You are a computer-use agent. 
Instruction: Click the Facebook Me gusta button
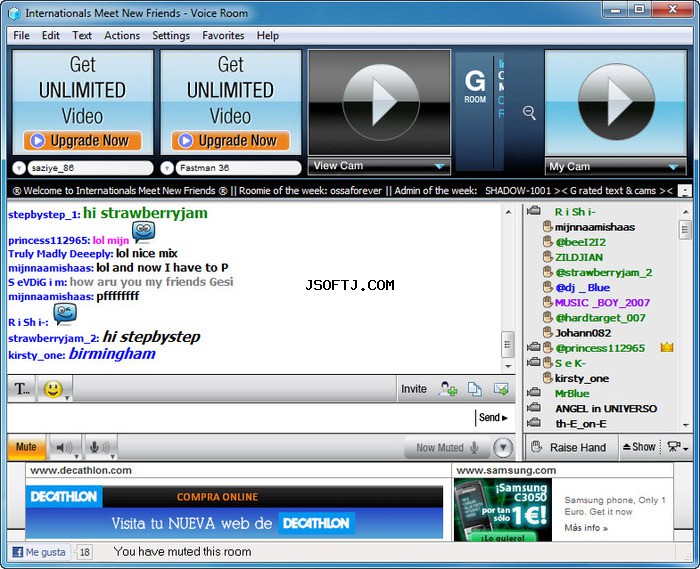[39, 552]
